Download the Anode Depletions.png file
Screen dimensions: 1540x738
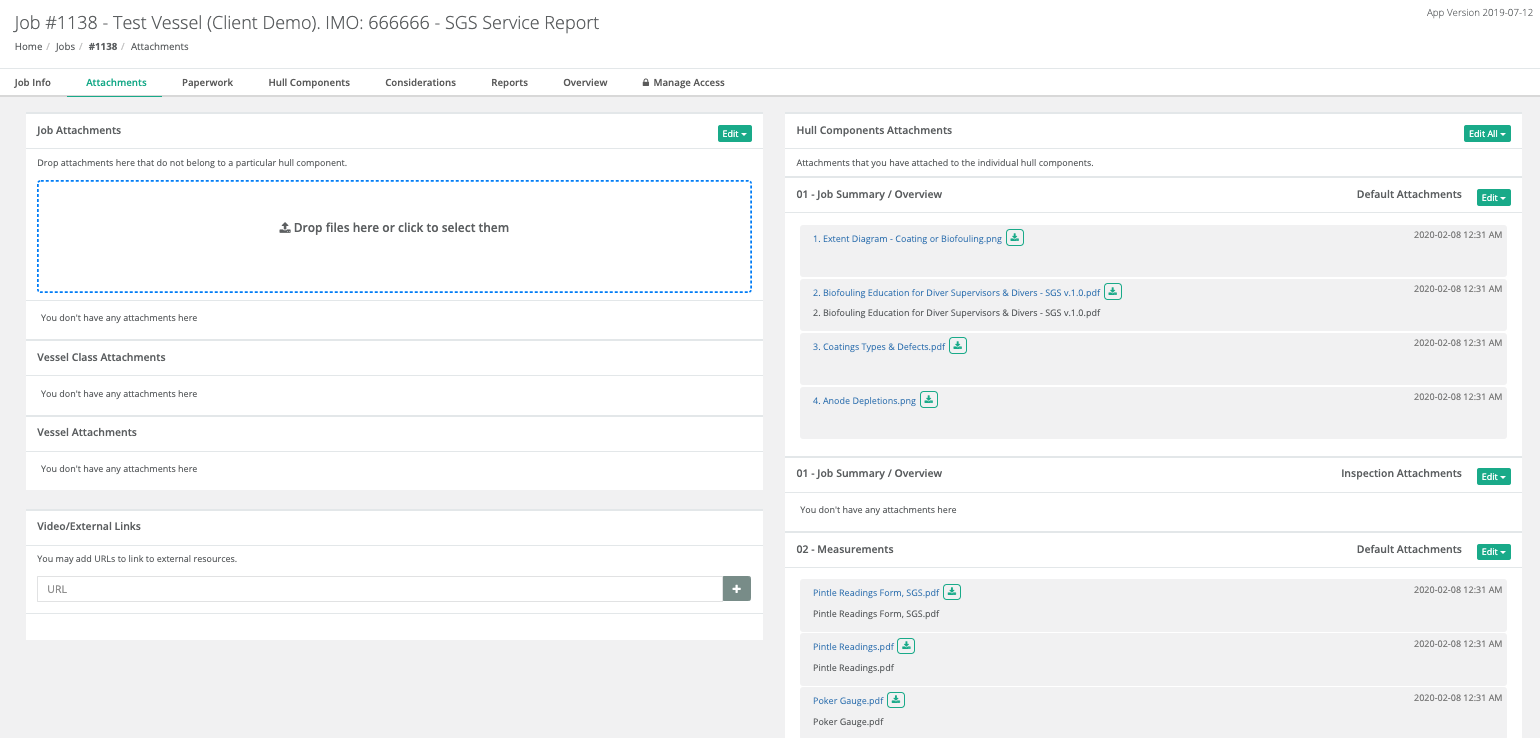[x=929, y=400]
